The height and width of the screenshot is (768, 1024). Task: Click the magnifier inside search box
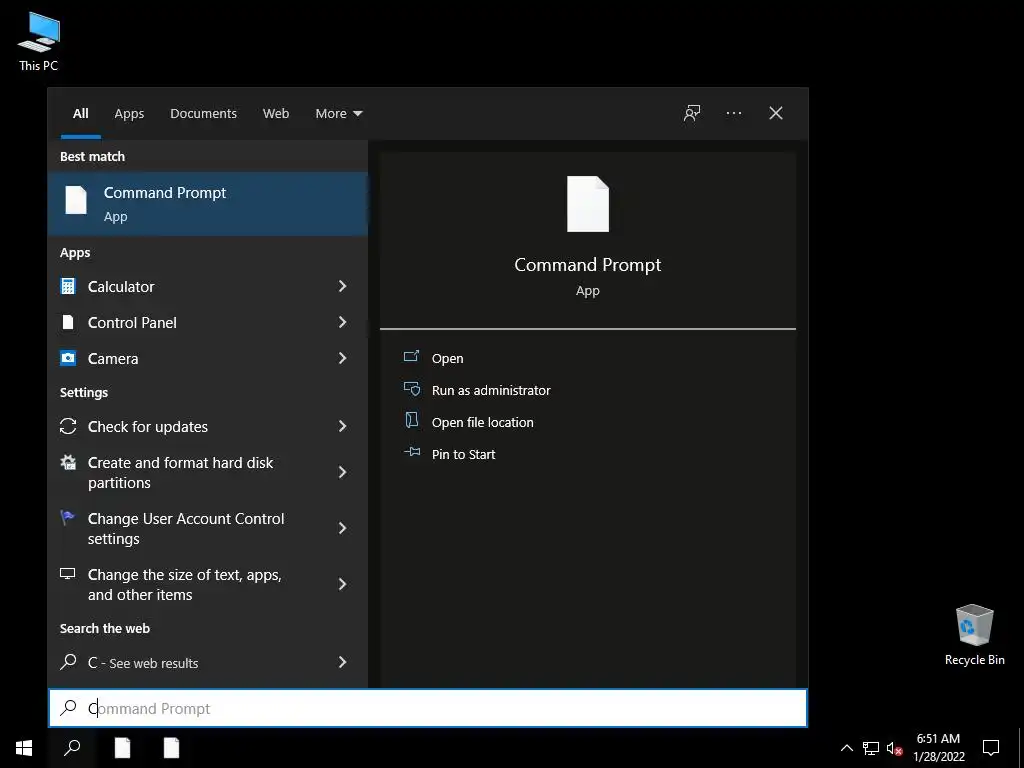pos(68,708)
